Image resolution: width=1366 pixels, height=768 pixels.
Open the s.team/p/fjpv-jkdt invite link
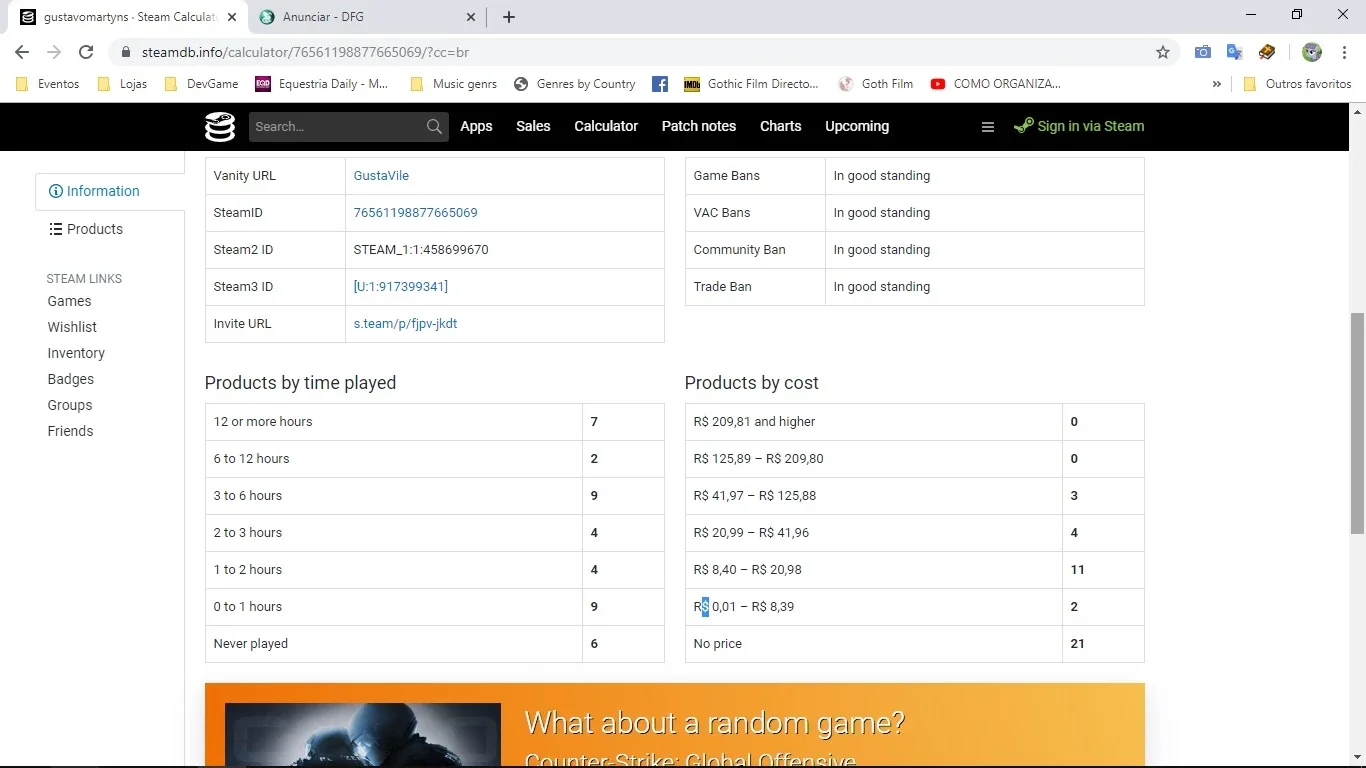(405, 323)
